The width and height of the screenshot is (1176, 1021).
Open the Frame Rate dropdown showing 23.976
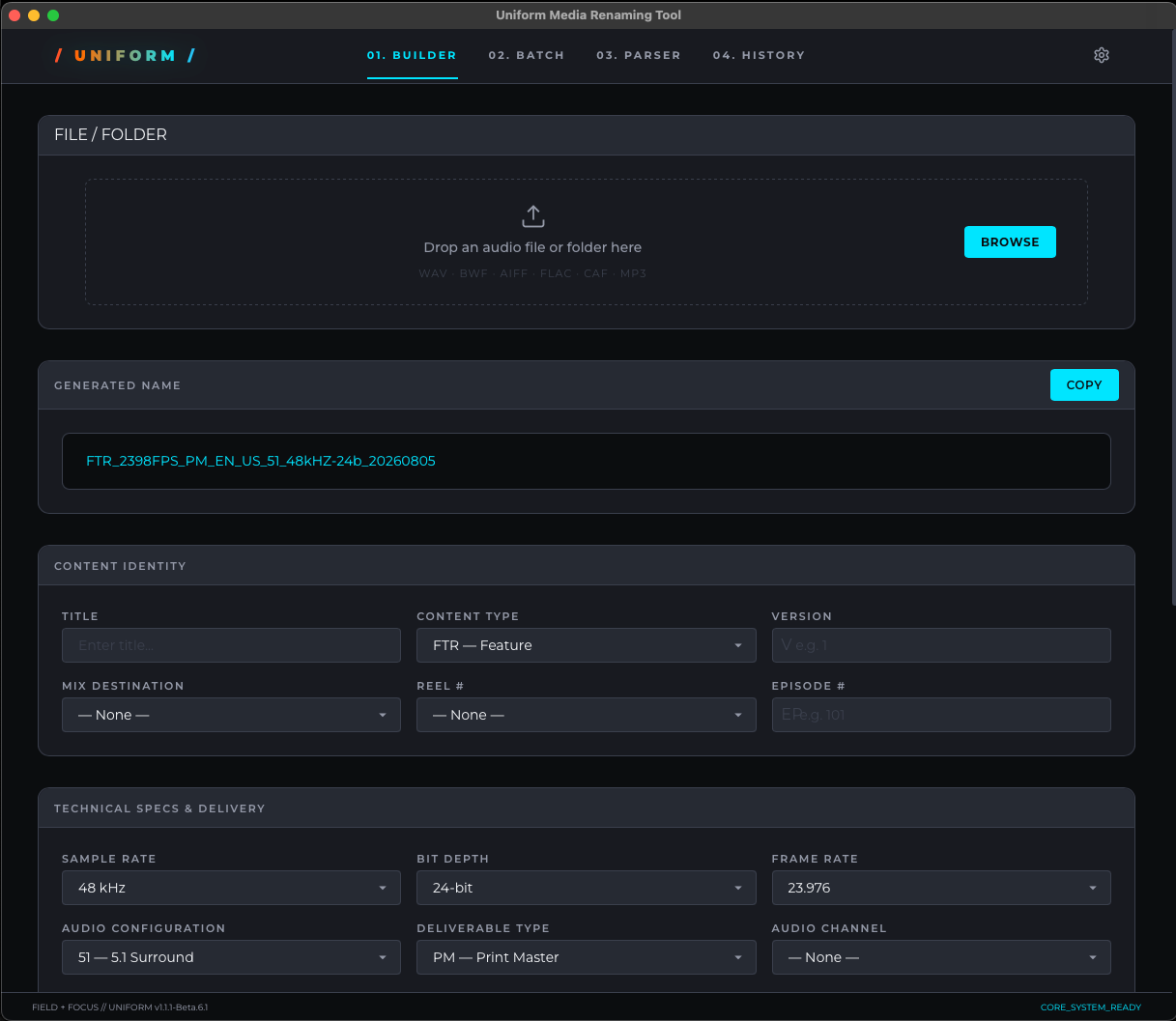941,888
